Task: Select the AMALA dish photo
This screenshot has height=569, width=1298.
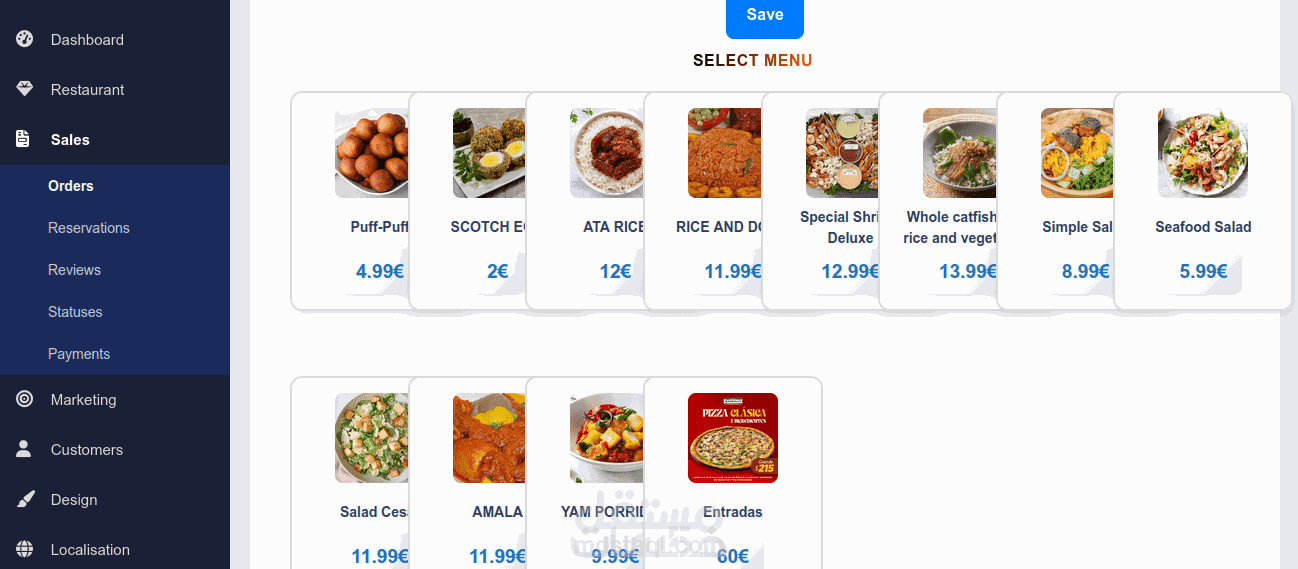Action: pyautogui.click(x=489, y=438)
